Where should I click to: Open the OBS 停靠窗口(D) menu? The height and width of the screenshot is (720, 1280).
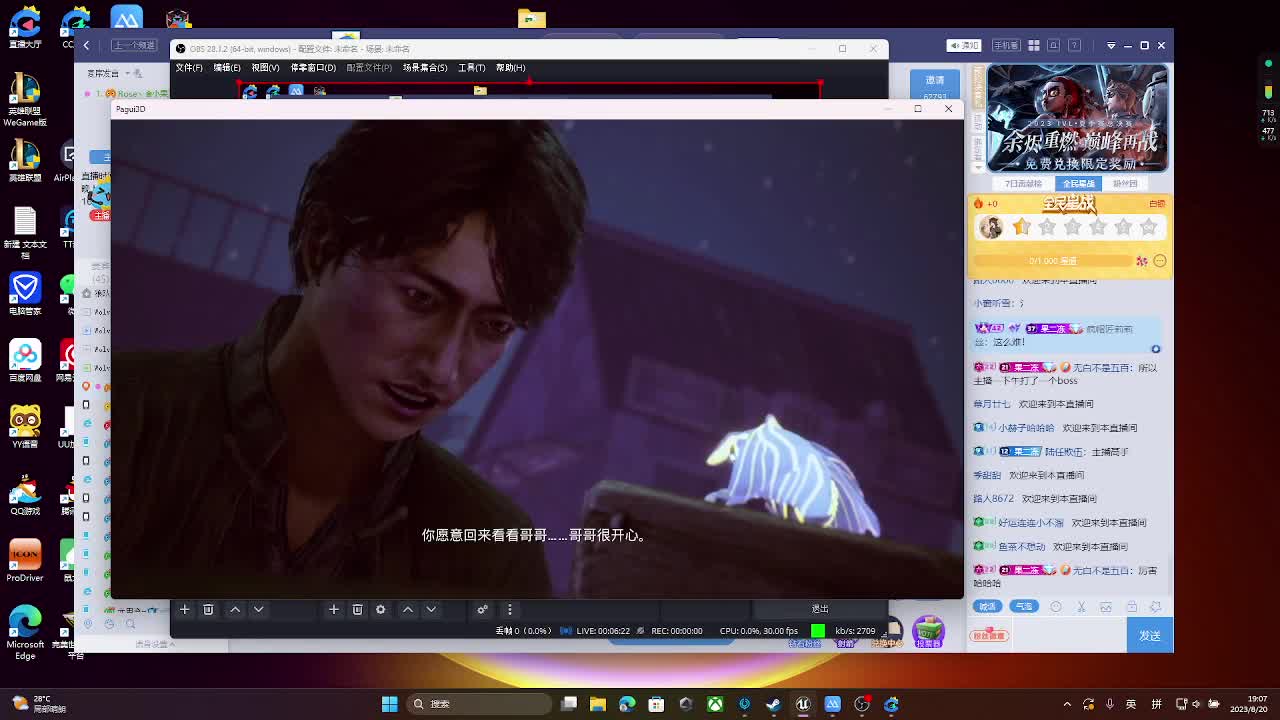coord(313,68)
